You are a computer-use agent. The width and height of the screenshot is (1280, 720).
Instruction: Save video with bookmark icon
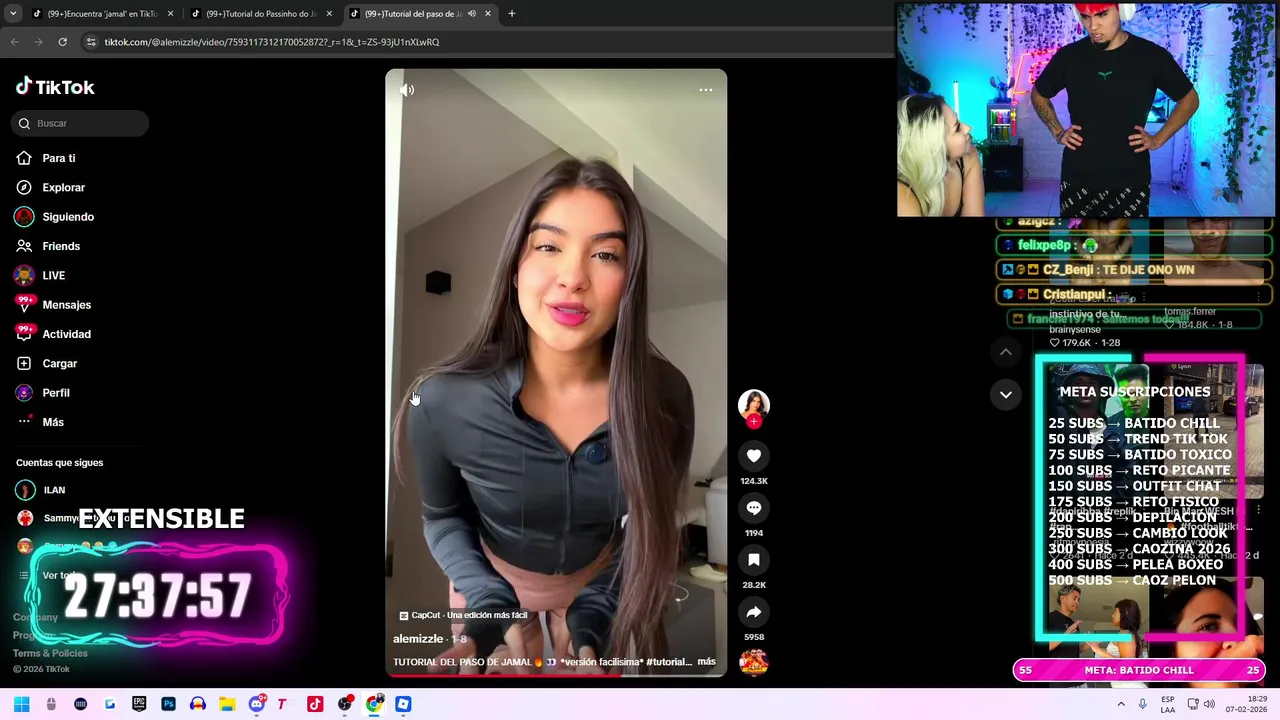pos(754,560)
